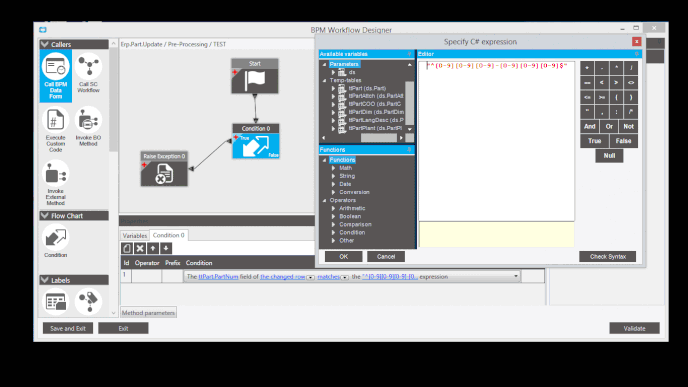Image resolution: width=688 pixels, height=387 pixels.
Task: Switch to the Condition 0 tab
Action: tap(168, 235)
